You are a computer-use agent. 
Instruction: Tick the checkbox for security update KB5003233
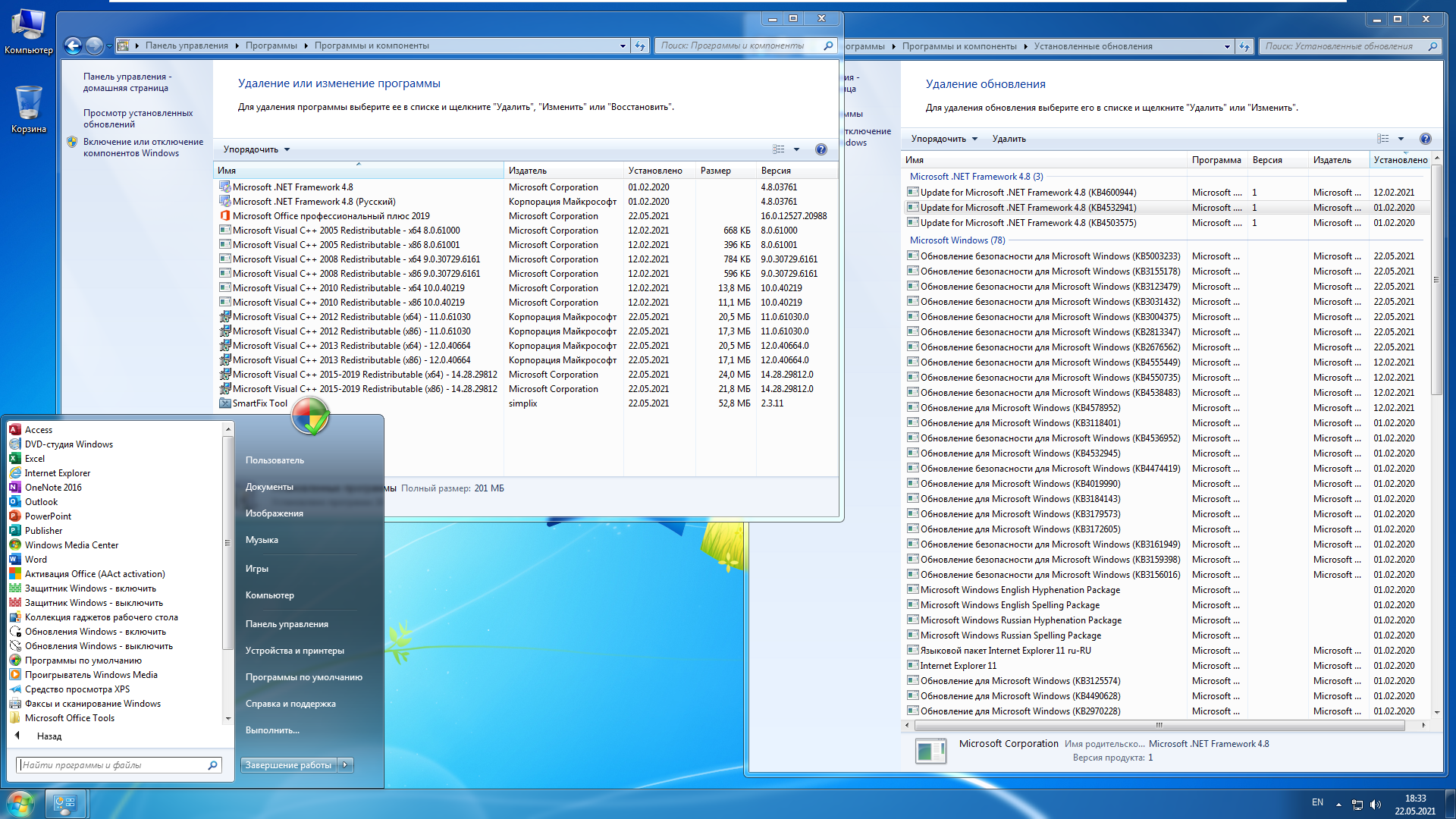tap(913, 256)
